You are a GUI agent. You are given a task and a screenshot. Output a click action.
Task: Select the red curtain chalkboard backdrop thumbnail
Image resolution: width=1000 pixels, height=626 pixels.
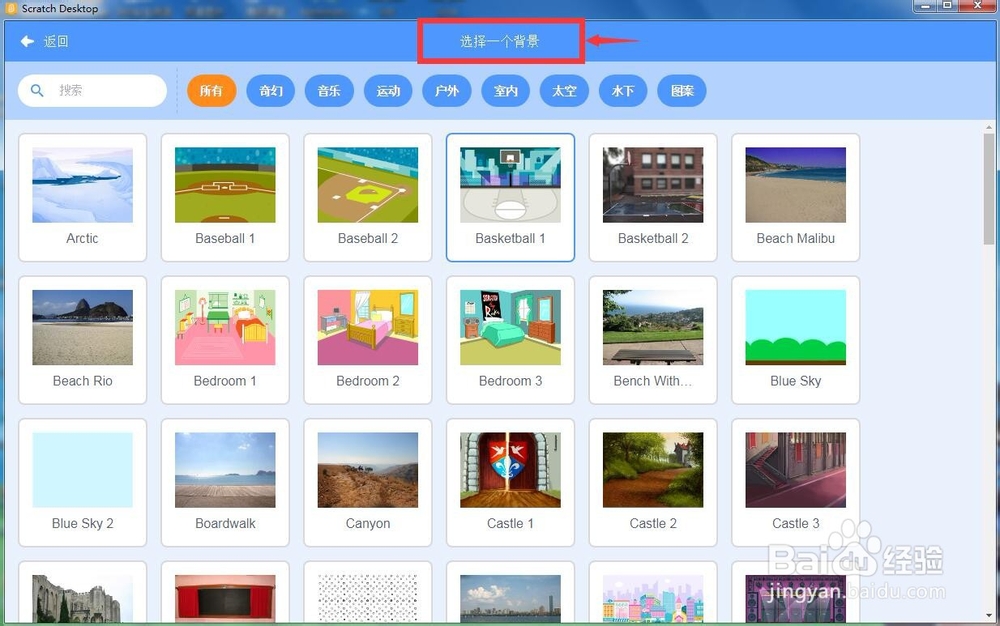coord(225,598)
